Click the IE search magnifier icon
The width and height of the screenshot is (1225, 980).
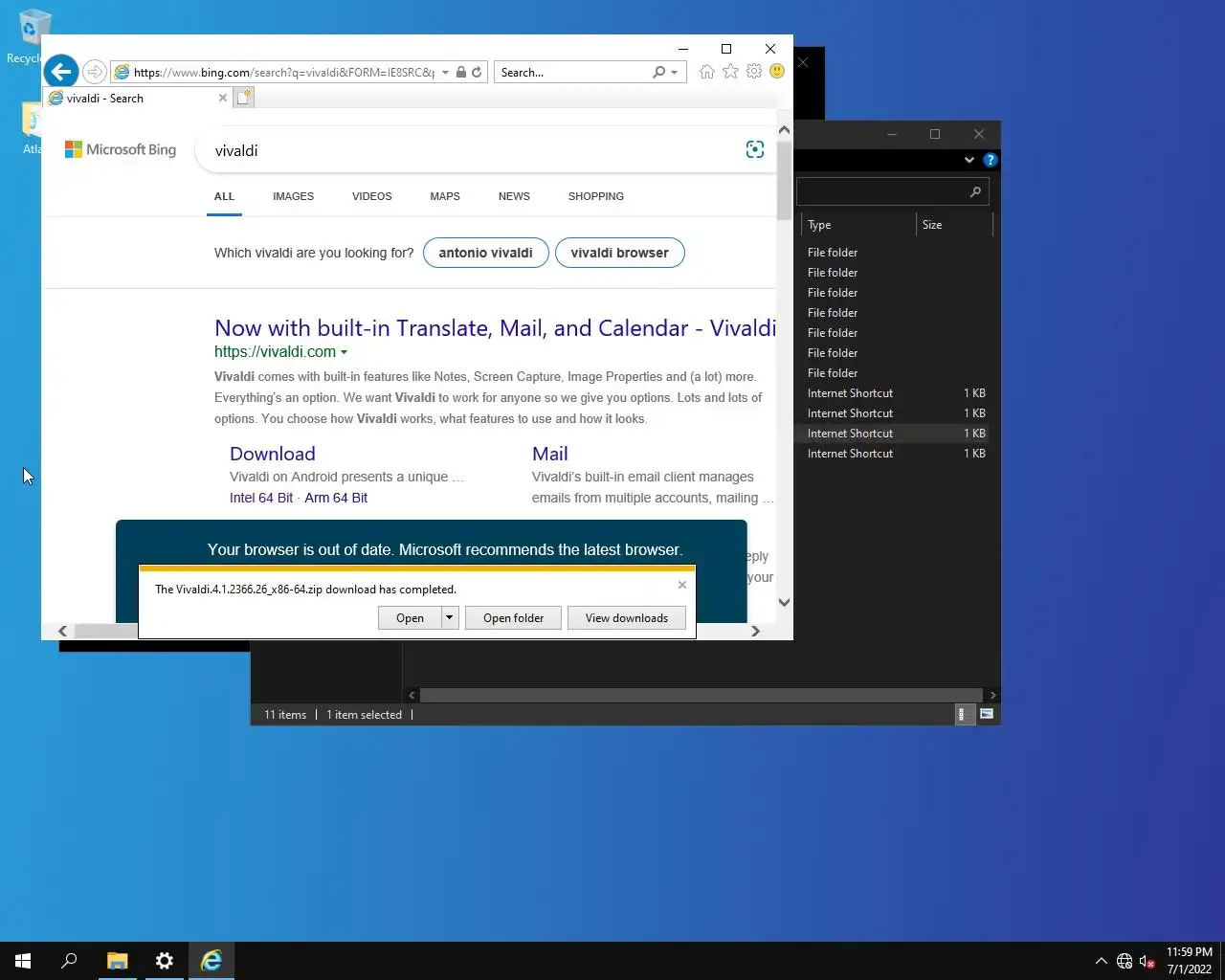click(658, 72)
